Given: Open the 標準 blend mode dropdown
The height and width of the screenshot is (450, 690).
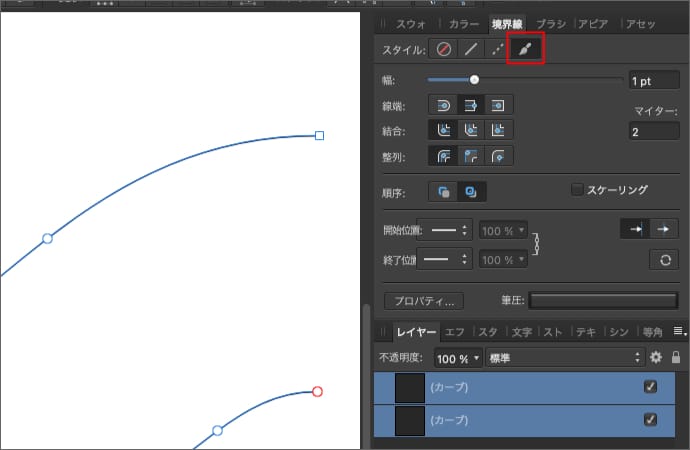Looking at the screenshot, I should pyautogui.click(x=565, y=357).
